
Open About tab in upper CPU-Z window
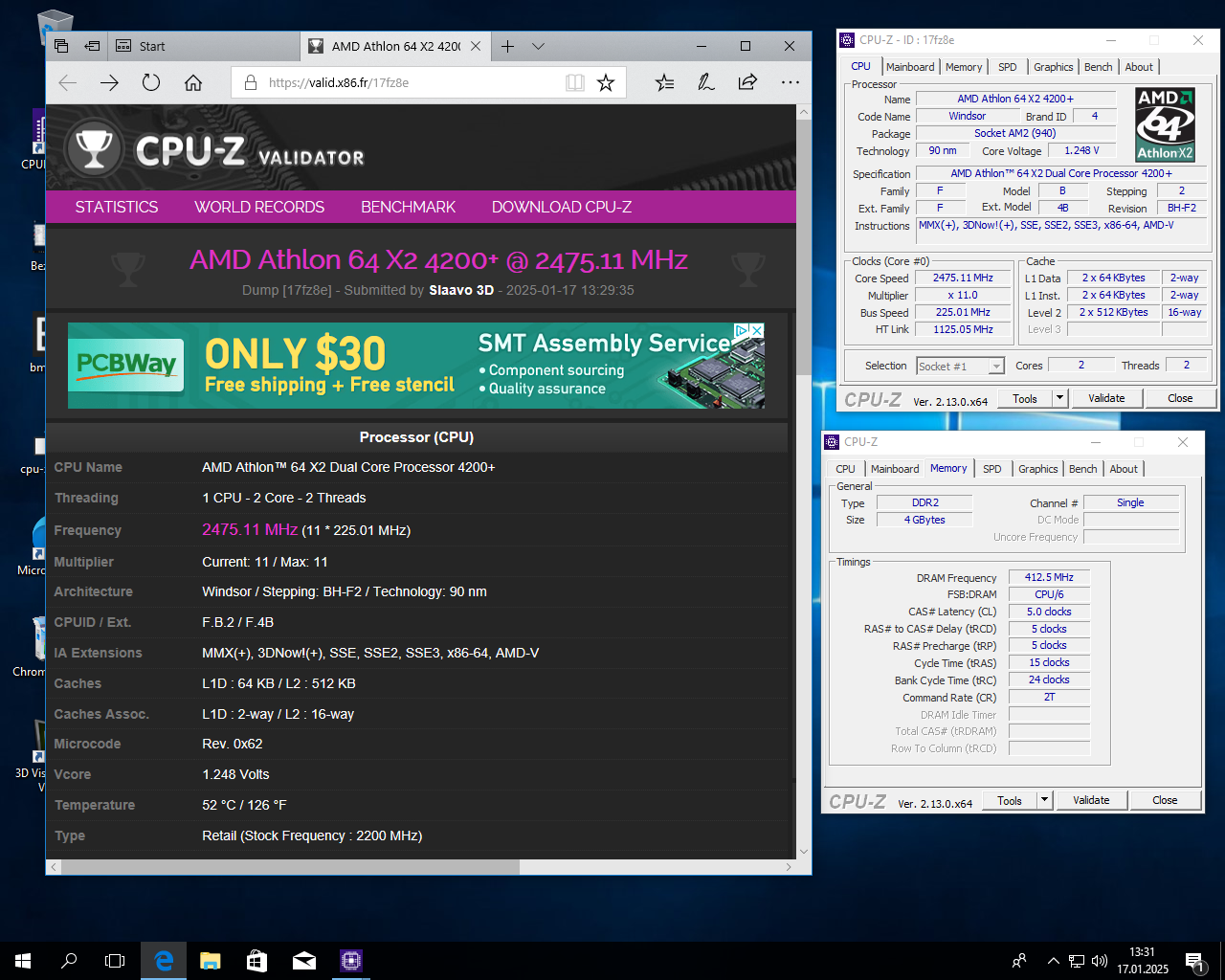coord(1139,67)
